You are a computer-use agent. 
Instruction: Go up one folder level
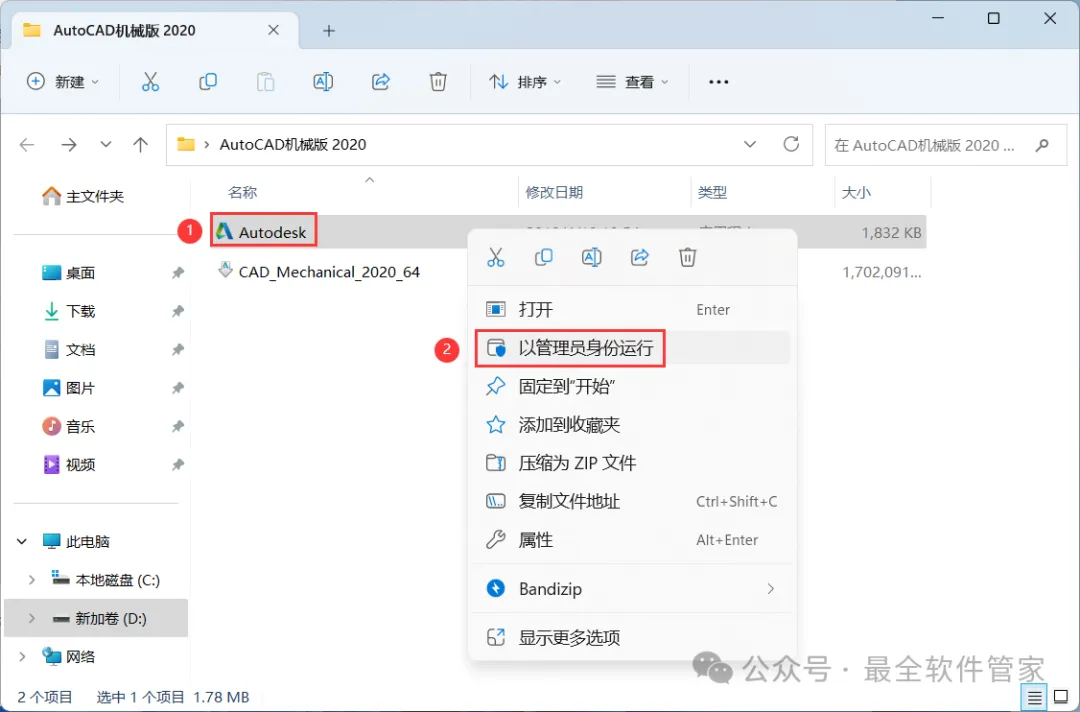tap(141, 145)
